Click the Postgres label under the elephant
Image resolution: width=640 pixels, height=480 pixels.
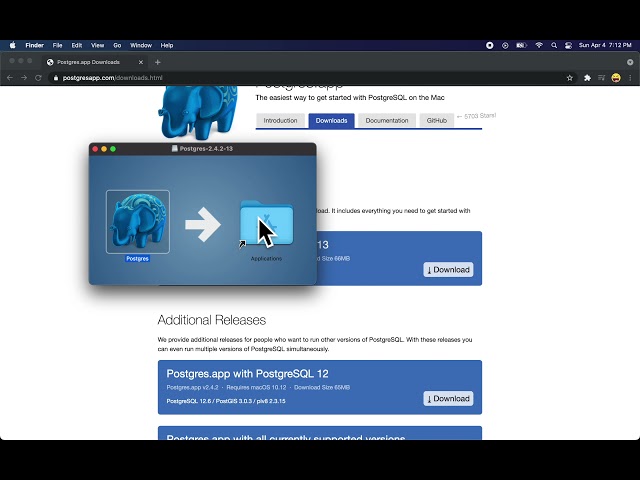138,259
